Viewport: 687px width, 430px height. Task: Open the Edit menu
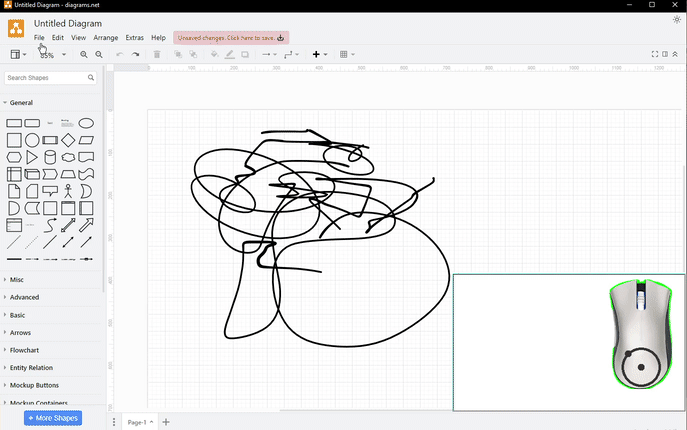(58, 38)
